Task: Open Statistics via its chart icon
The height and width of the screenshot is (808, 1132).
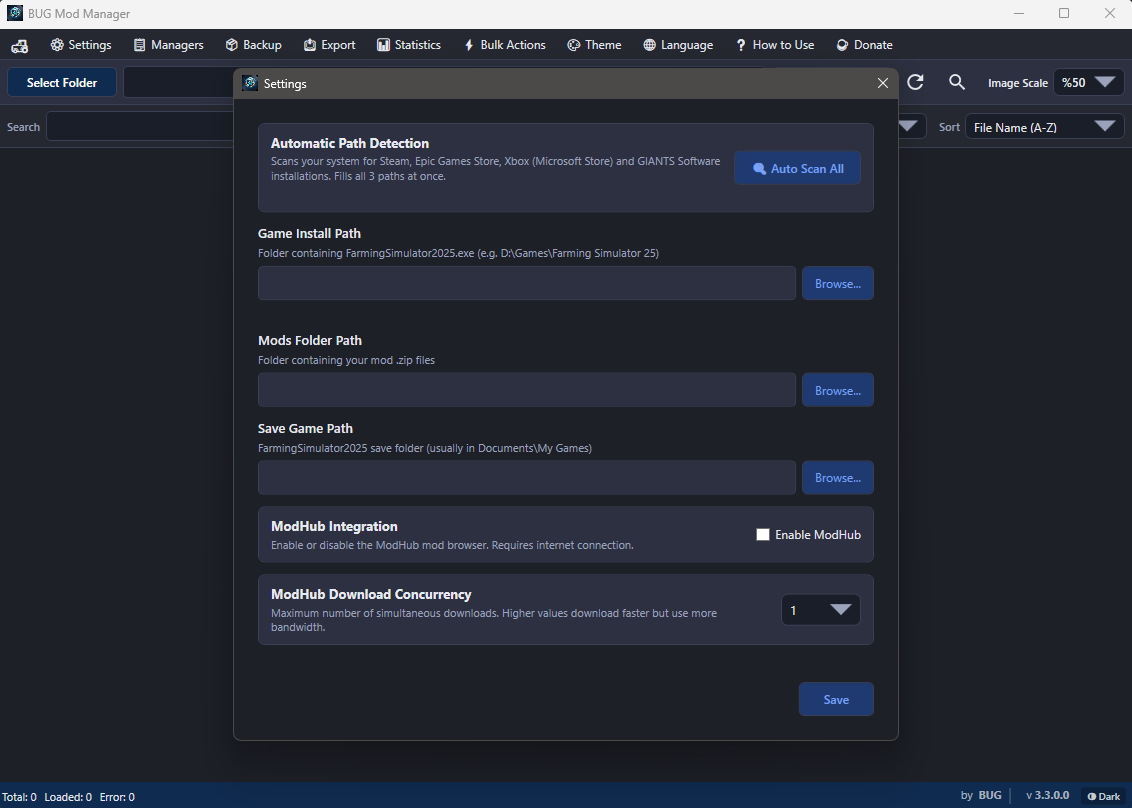Action: click(x=383, y=45)
